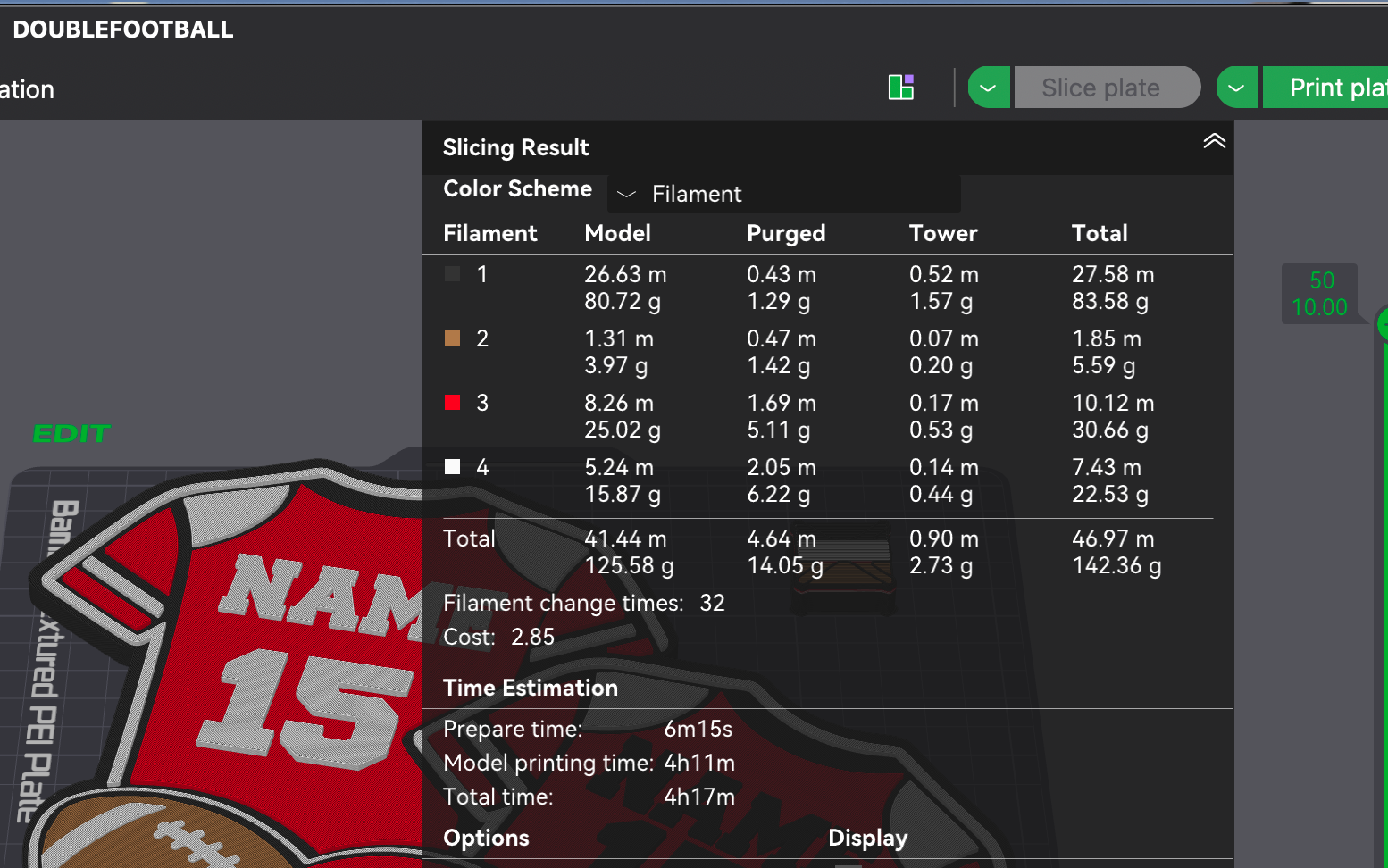Open the Color Scheme Filament dropdown

click(783, 194)
